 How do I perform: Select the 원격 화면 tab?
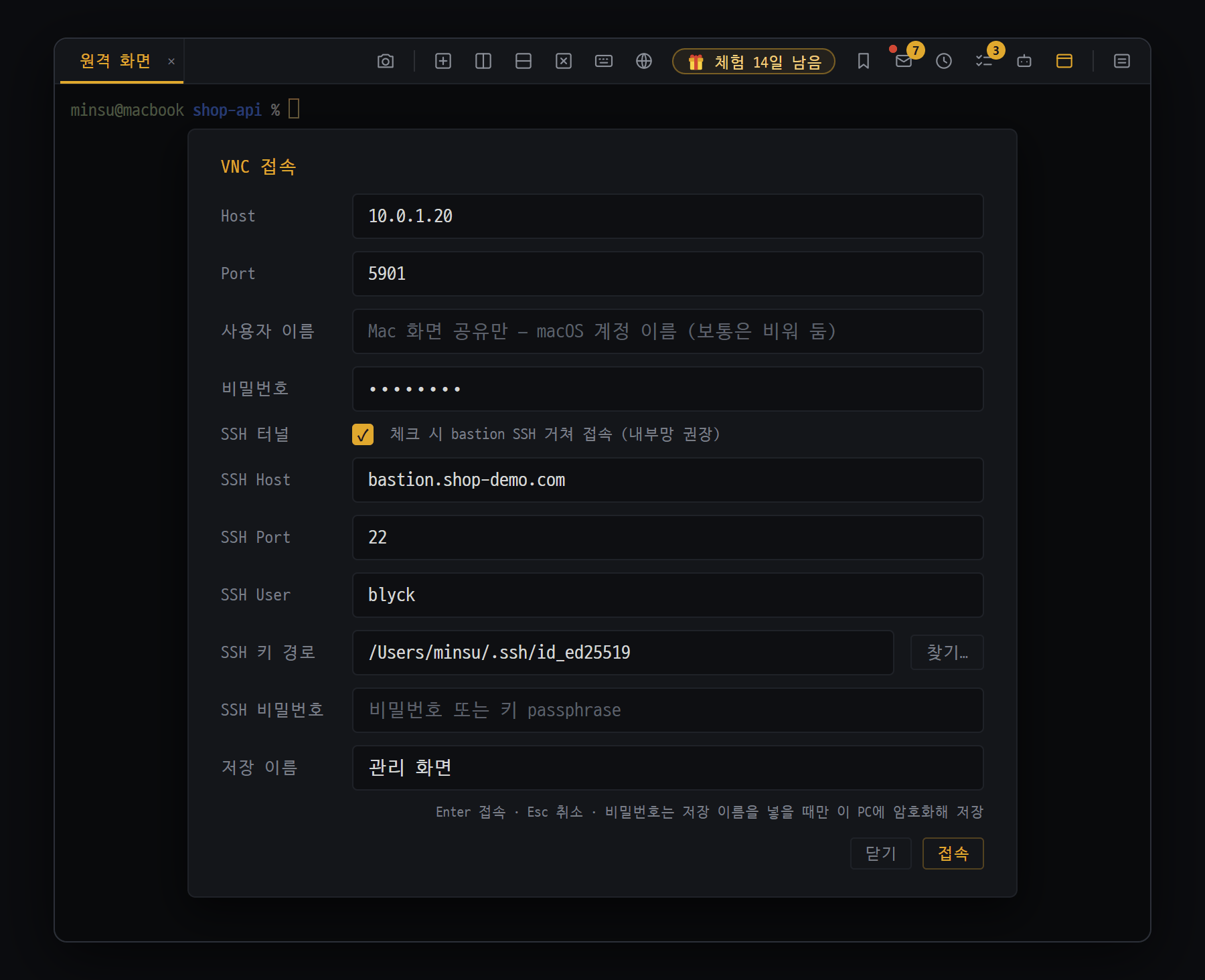[x=115, y=61]
